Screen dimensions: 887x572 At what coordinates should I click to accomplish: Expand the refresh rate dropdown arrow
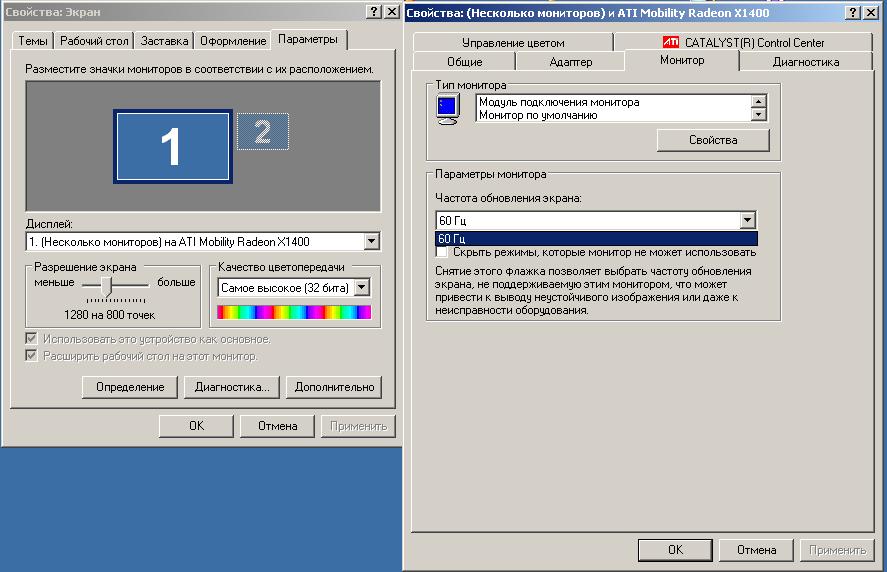[747, 220]
